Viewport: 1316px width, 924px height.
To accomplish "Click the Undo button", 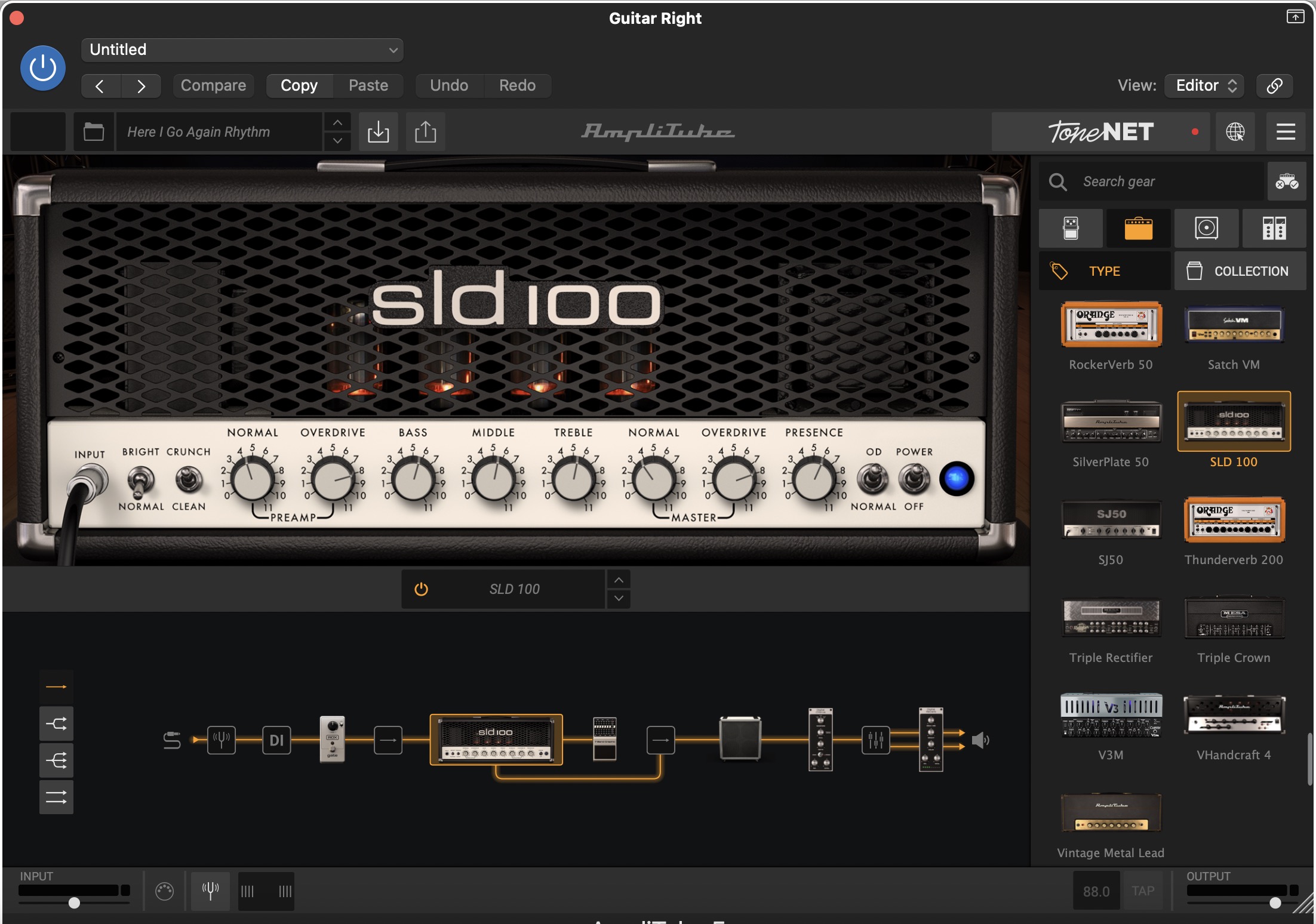I will (449, 85).
